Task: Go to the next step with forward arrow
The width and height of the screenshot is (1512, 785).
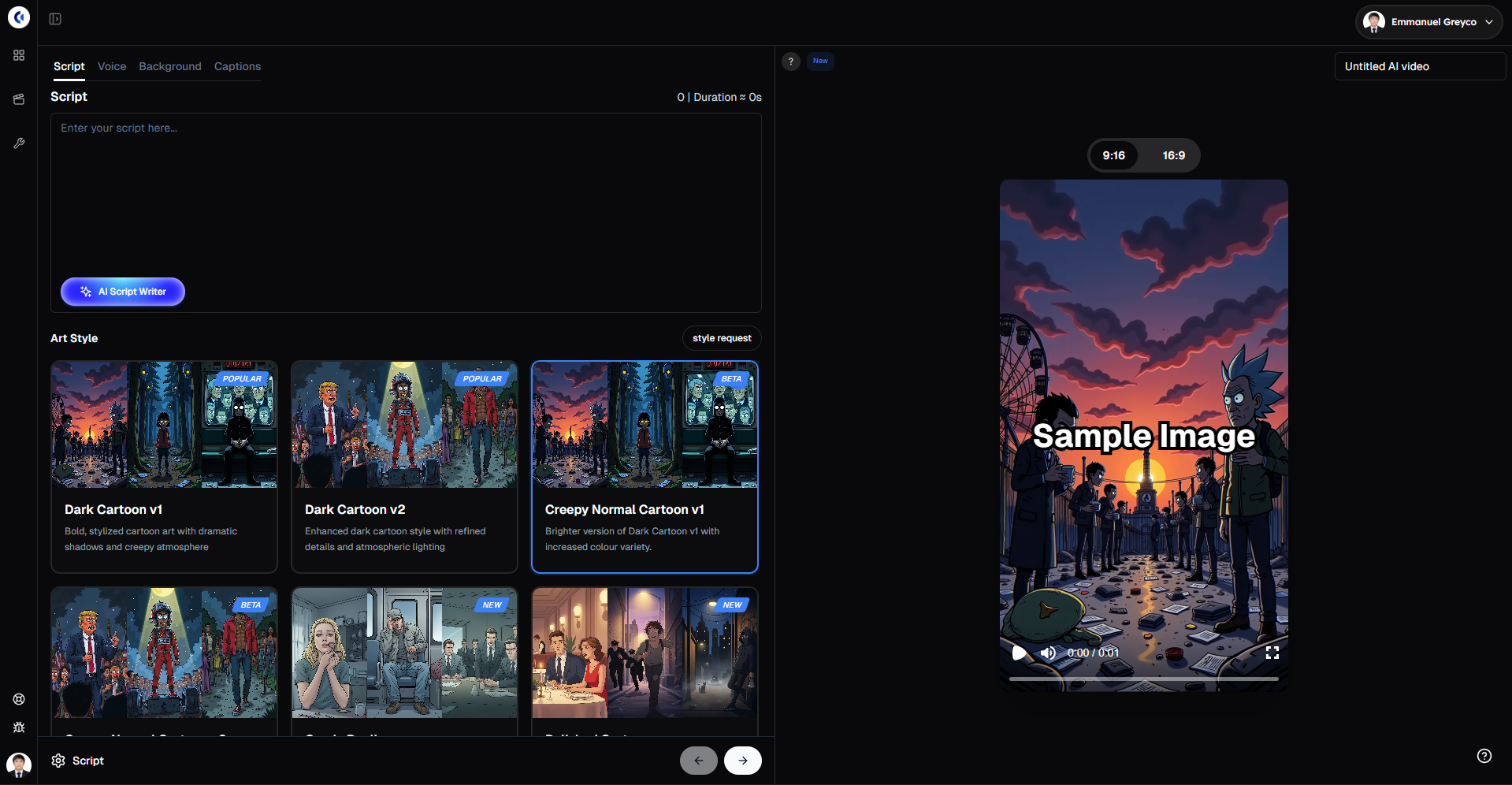Action: [743, 761]
